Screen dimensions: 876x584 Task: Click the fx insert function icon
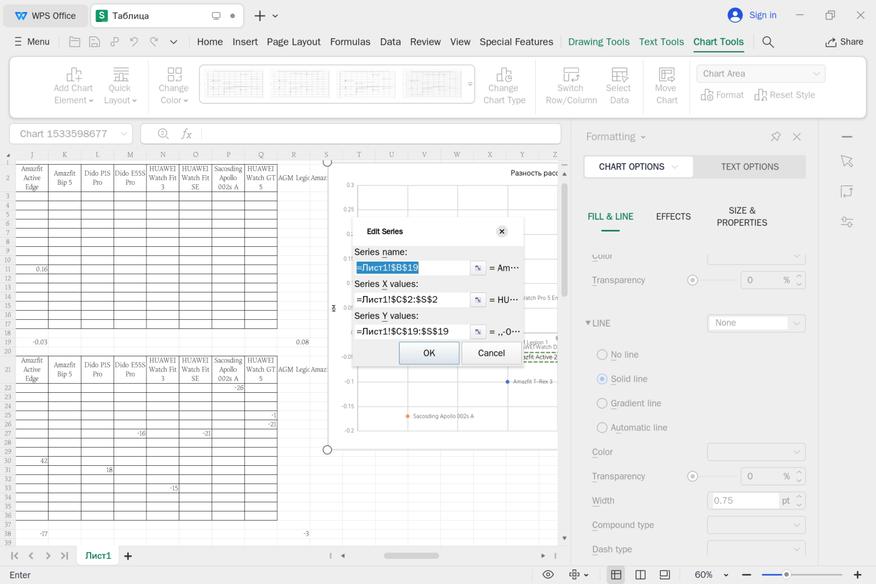pyautogui.click(x=186, y=134)
